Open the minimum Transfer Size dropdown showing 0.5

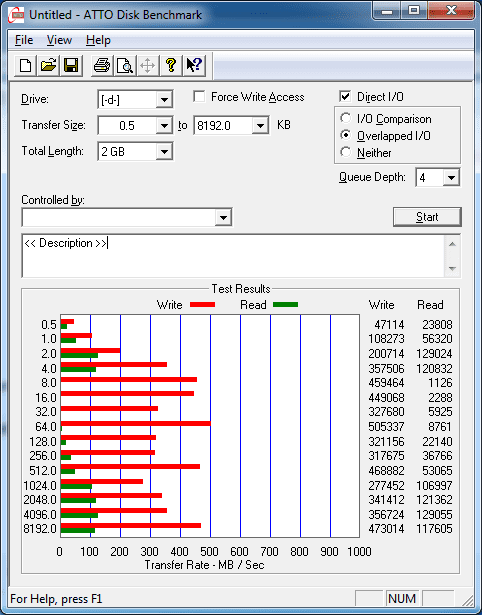pos(164,126)
